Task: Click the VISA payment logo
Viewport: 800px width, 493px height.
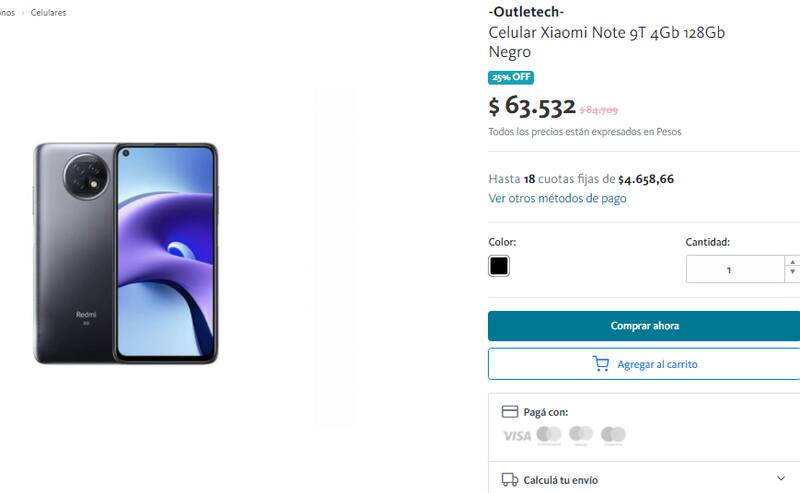Action: pos(517,436)
